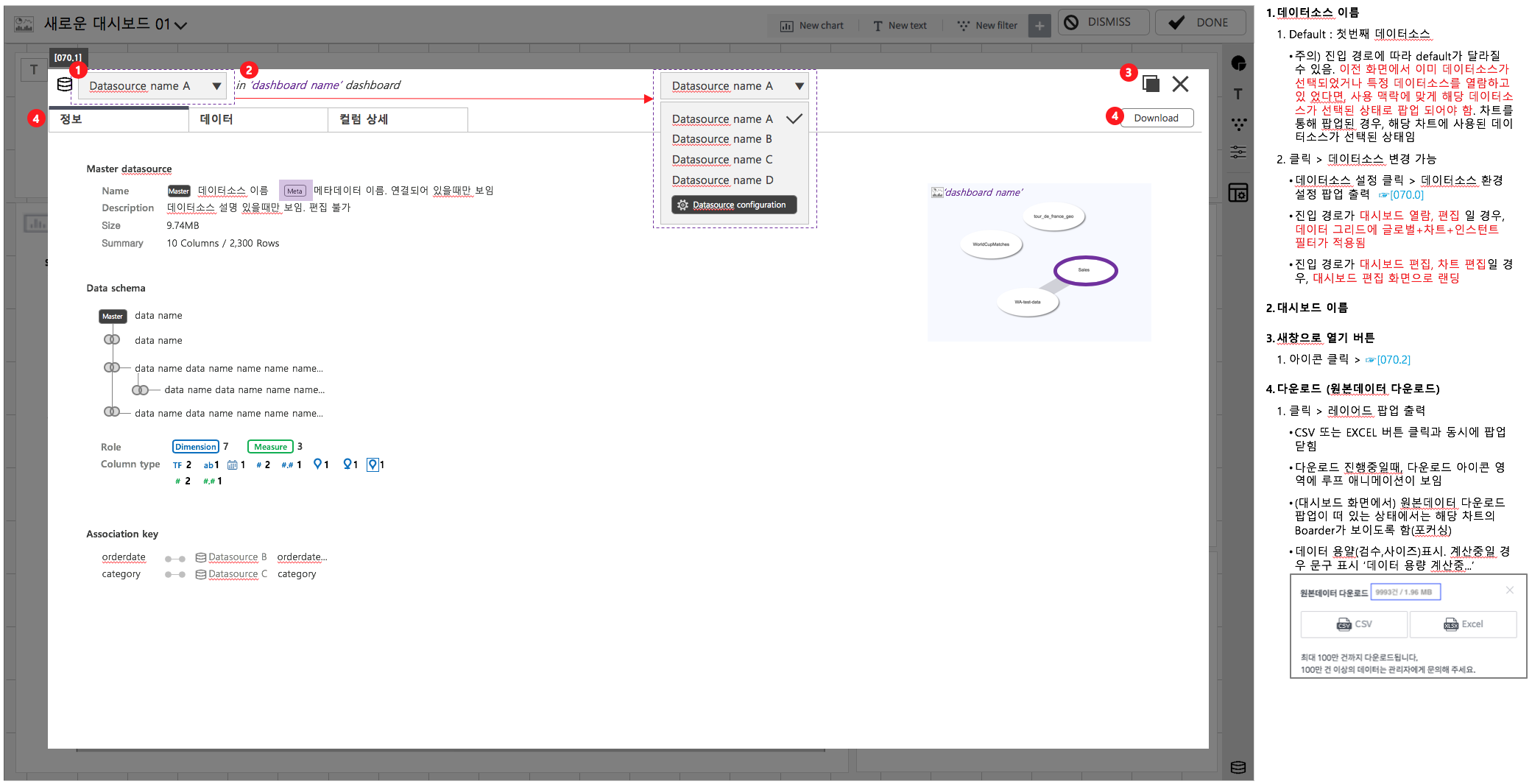Select Datasource name C from the dropdown list
Image resolution: width=1532 pixels, height=784 pixels.
coord(722,159)
